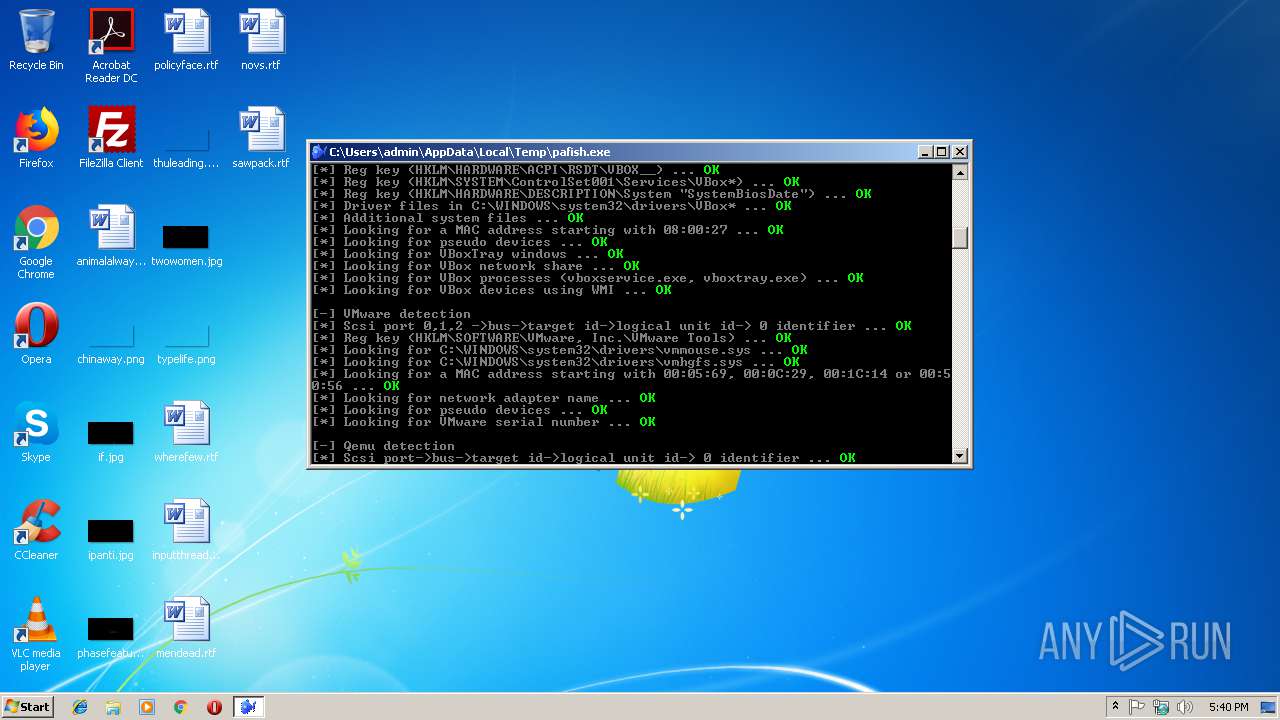1280x720 pixels.
Task: Click 'MAC address starting with 08:00:27' line
Action: [x=547, y=230]
